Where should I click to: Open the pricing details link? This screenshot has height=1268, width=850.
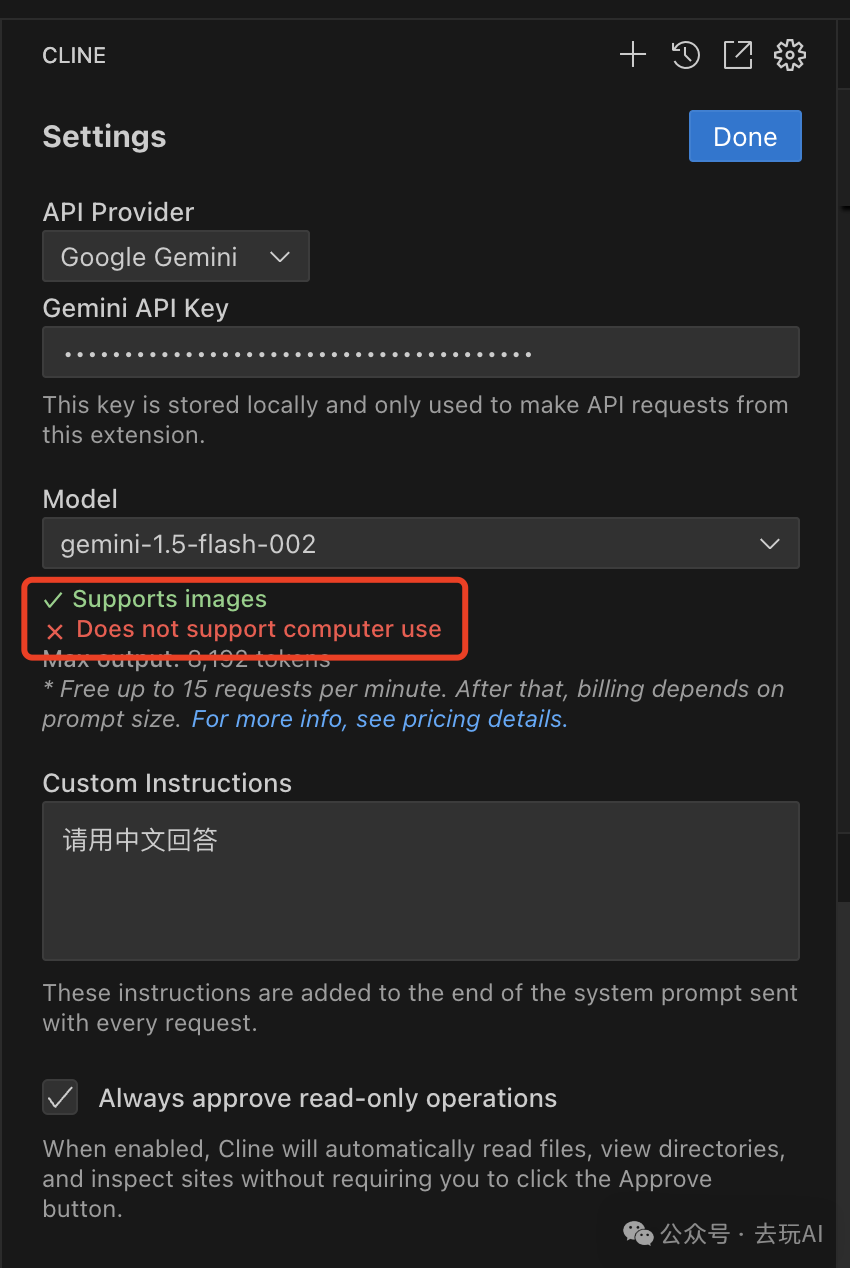[x=379, y=719]
